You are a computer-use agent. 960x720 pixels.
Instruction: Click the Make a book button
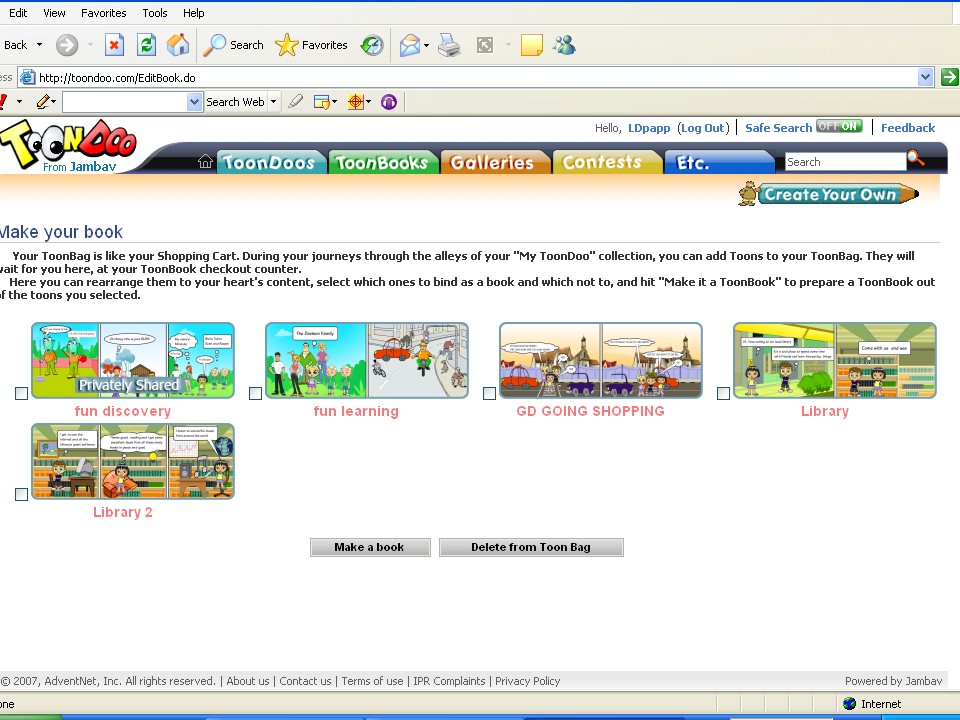[370, 547]
